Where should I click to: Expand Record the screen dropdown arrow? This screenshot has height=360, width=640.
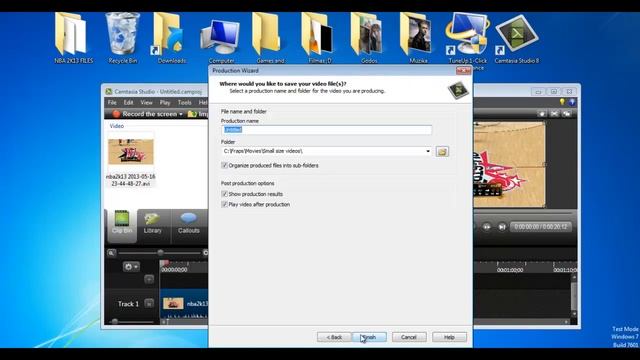tap(181, 114)
